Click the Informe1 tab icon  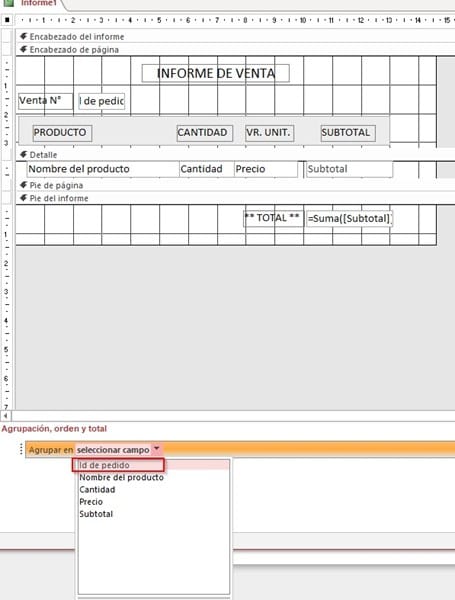click(8, 3)
